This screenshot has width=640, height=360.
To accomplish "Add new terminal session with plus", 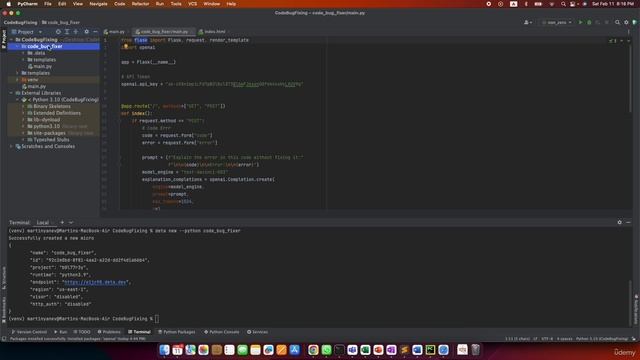I will [x=62, y=222].
